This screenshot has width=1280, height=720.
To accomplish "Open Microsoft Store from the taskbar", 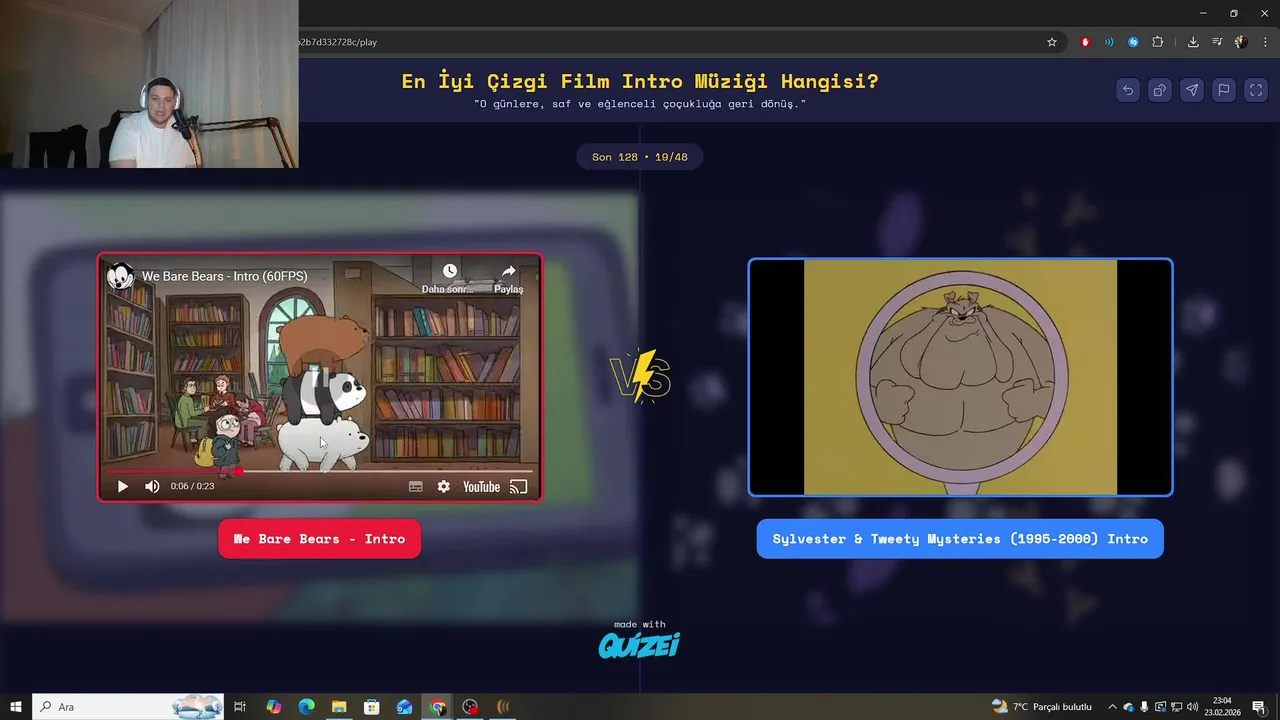I will 371,707.
